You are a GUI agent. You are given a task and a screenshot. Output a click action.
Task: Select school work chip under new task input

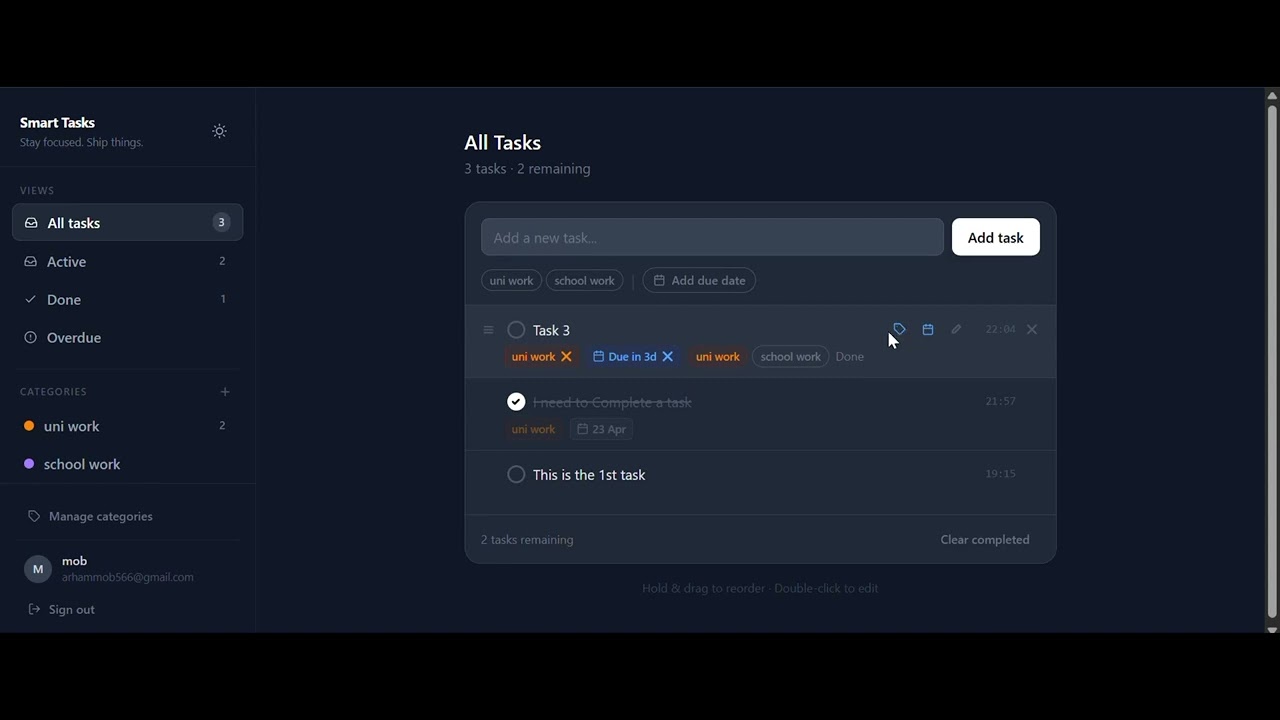(x=584, y=280)
